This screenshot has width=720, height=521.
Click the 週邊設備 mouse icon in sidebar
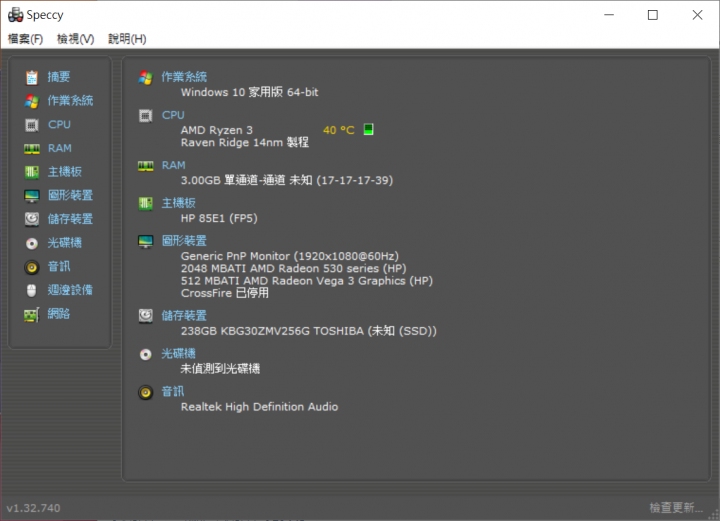[x=32, y=291]
